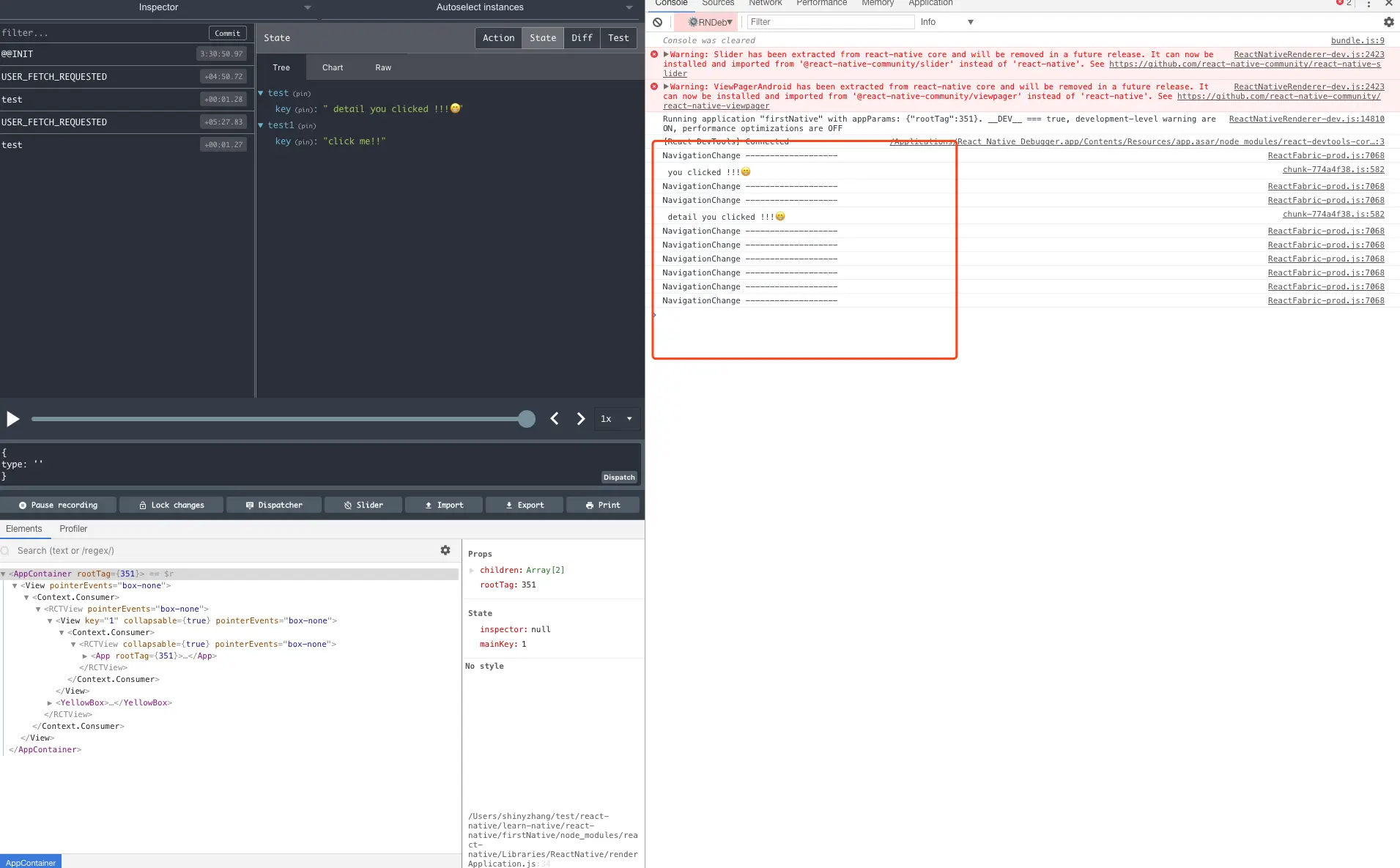Open first chunk-774a4f38.js:582 link

coord(1333,170)
